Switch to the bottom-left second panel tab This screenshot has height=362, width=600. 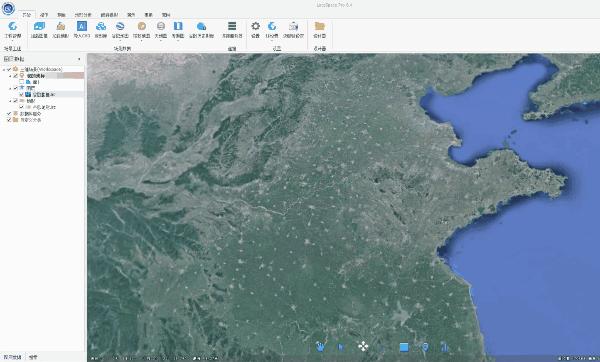coord(33,357)
